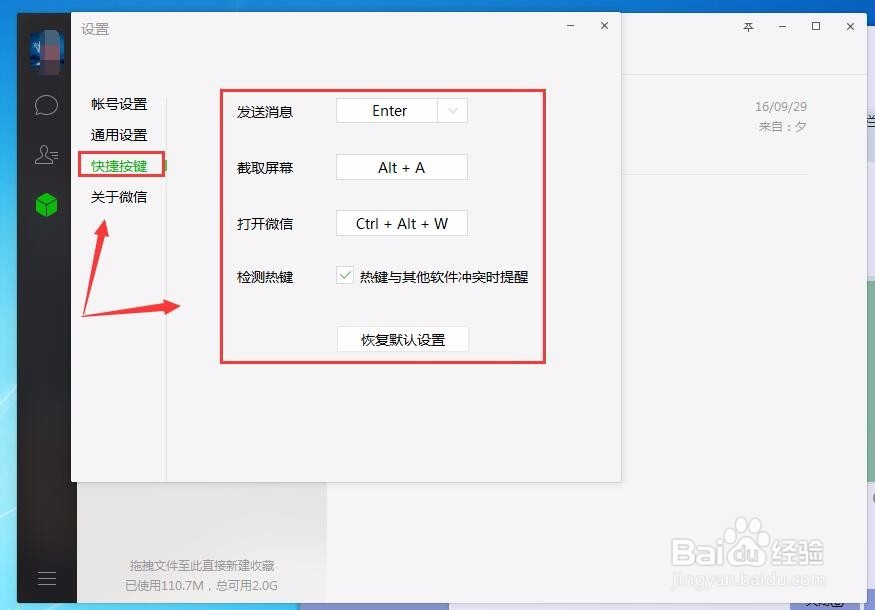The height and width of the screenshot is (610, 875).
Task: Open the hamburger menu at bottom left
Action: 46,577
